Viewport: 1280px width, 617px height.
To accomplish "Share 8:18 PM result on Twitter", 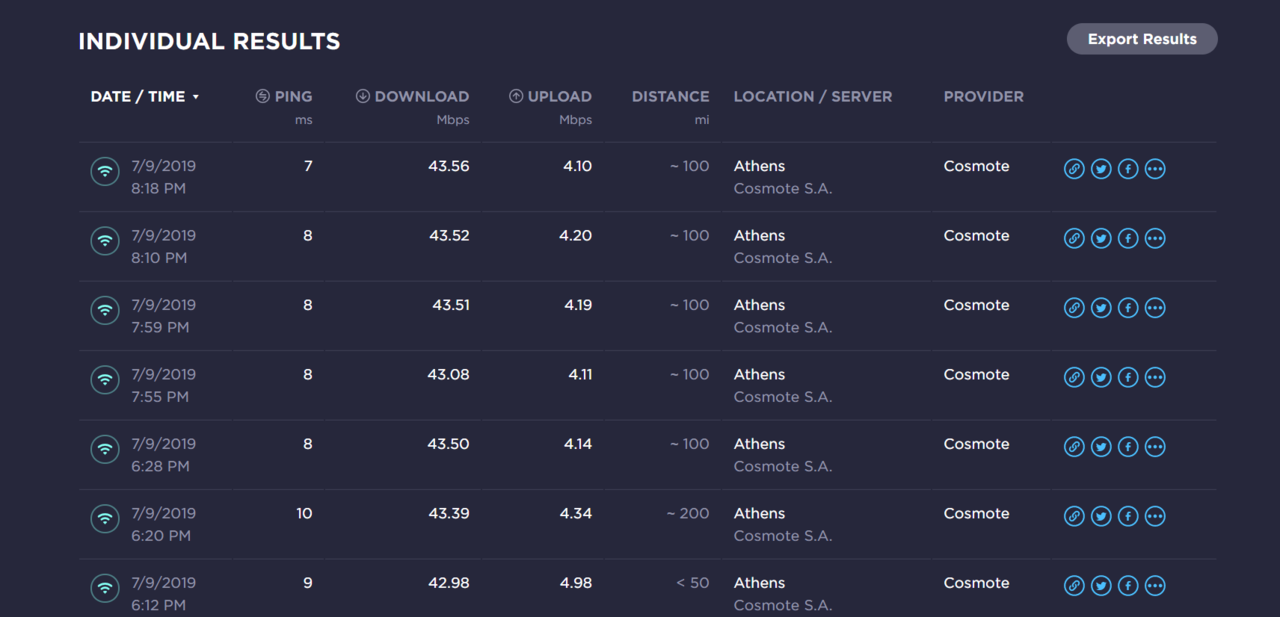I will click(x=1101, y=169).
